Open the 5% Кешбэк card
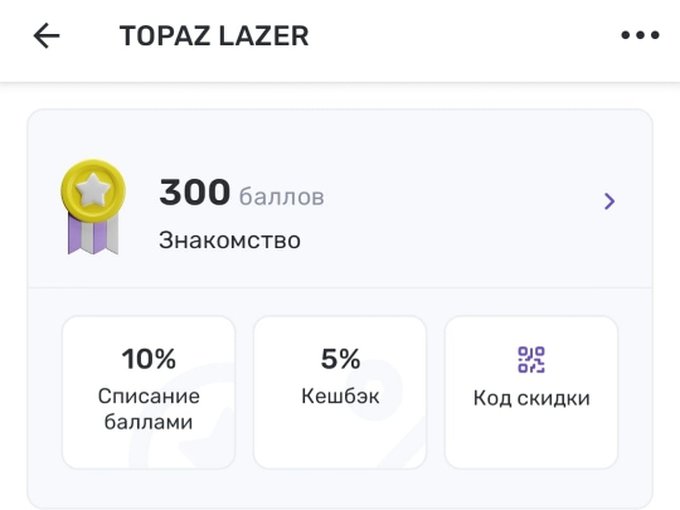This screenshot has width=680, height=510. coord(340,392)
